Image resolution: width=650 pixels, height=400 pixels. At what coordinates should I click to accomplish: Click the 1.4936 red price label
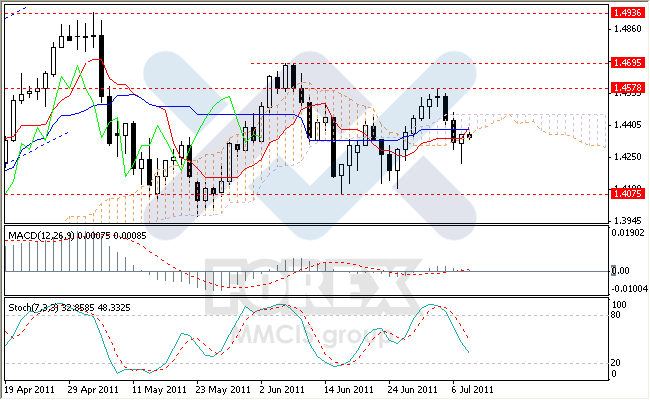(628, 13)
